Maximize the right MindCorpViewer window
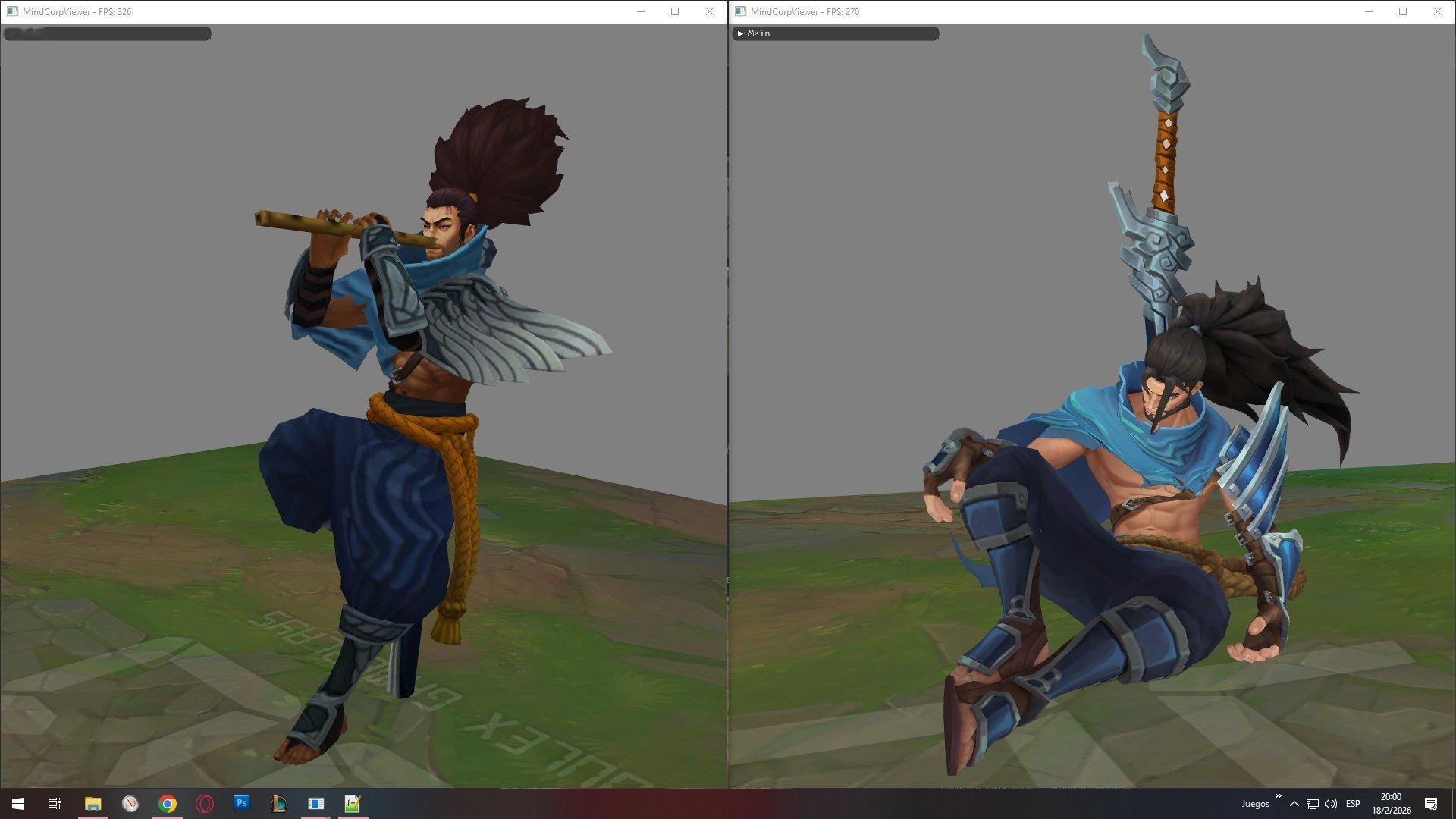 click(x=1403, y=11)
